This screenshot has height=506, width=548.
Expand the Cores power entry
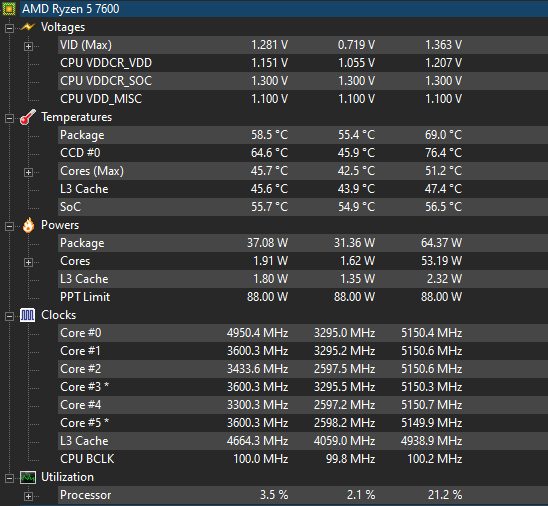[x=28, y=262]
